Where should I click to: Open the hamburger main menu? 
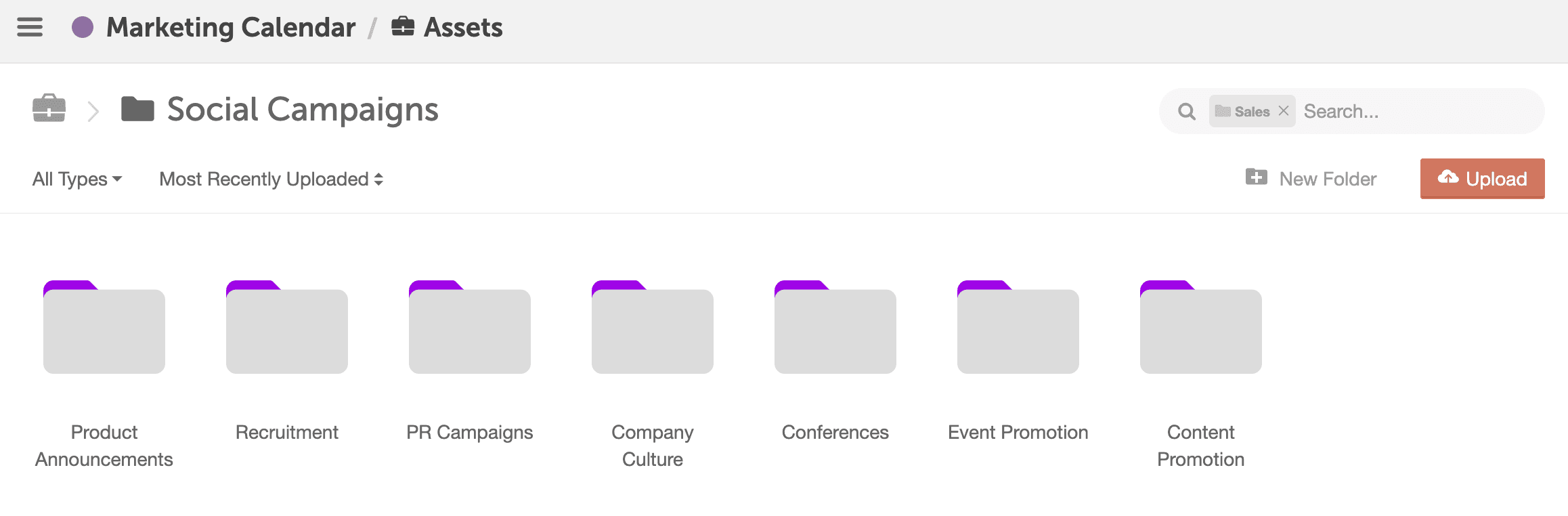click(x=30, y=27)
